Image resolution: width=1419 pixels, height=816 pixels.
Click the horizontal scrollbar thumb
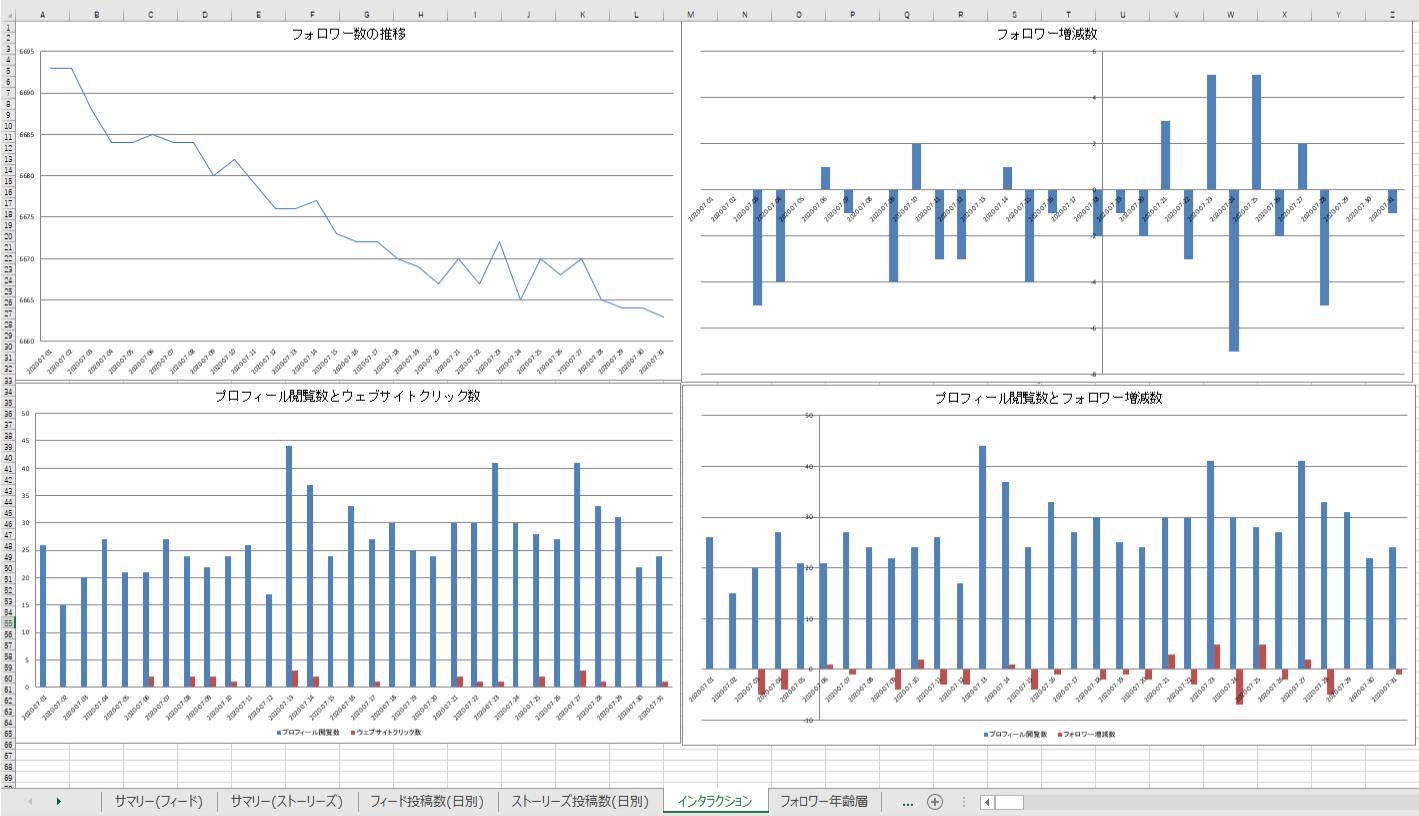1009,802
